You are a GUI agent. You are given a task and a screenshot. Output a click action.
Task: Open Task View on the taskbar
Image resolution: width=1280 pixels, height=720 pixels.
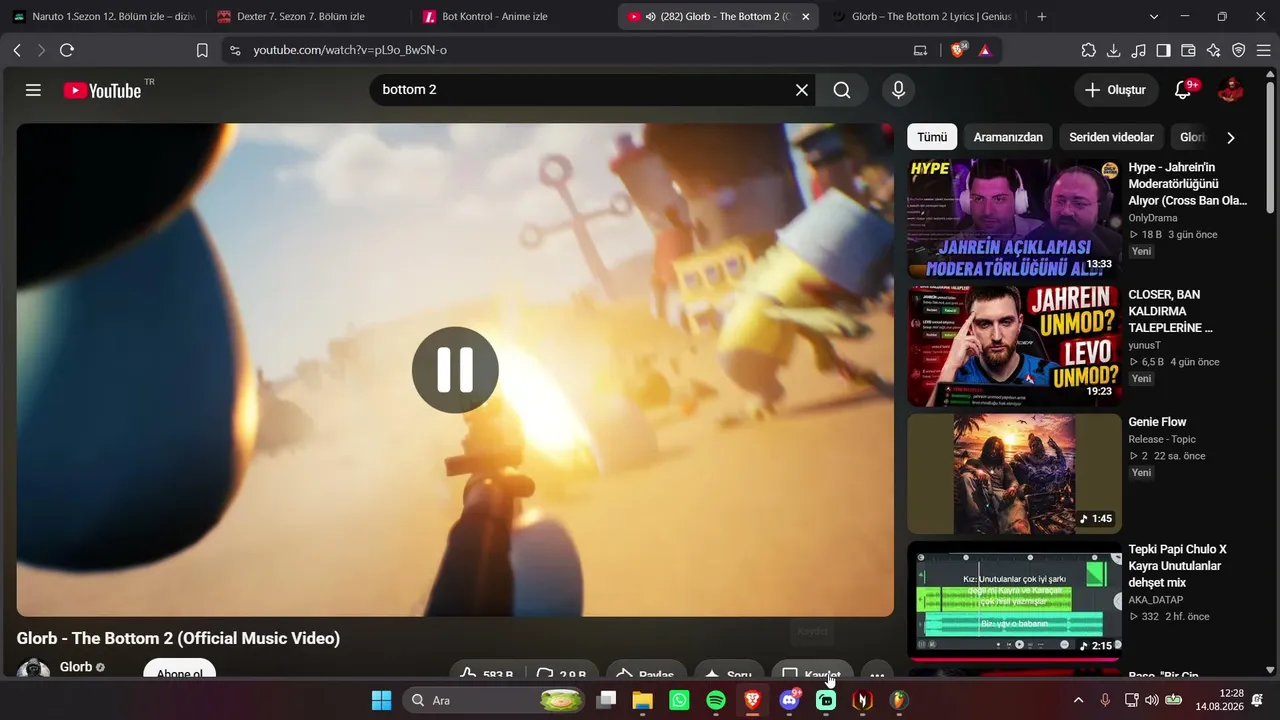(607, 700)
